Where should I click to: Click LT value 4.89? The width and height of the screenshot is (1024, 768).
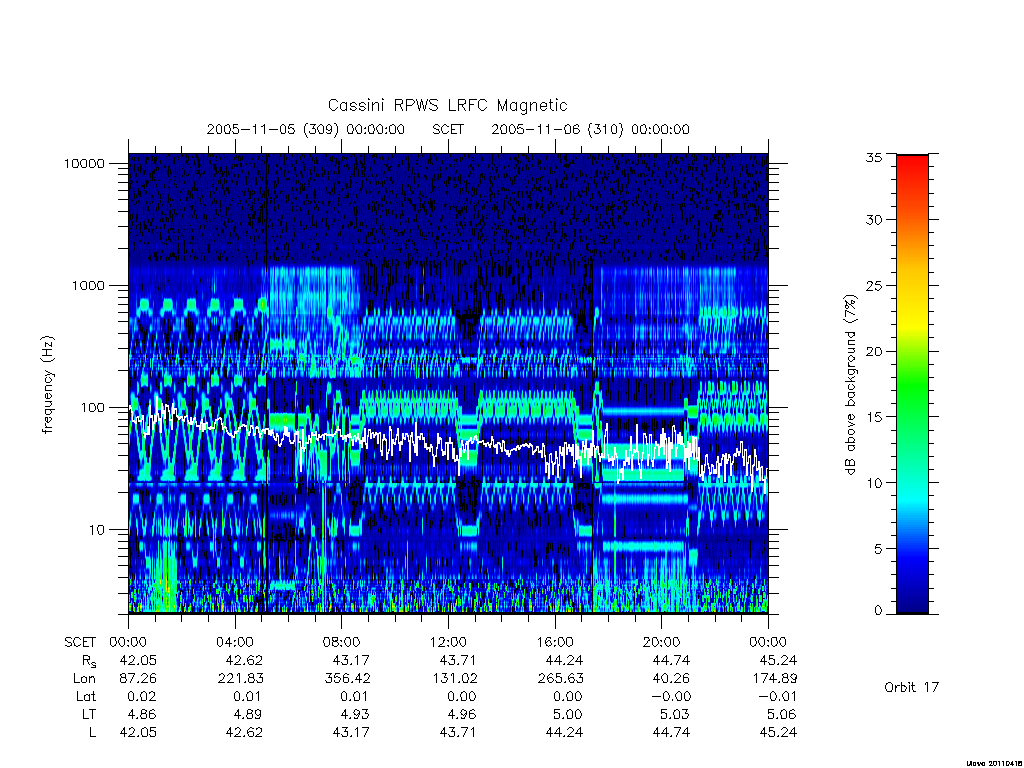pos(249,714)
